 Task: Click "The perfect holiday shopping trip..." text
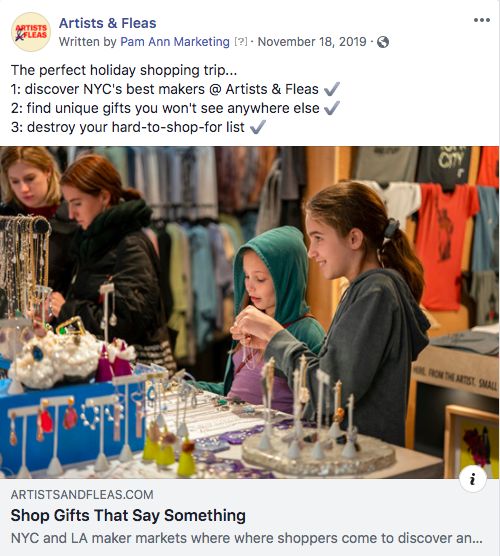[x=124, y=70]
